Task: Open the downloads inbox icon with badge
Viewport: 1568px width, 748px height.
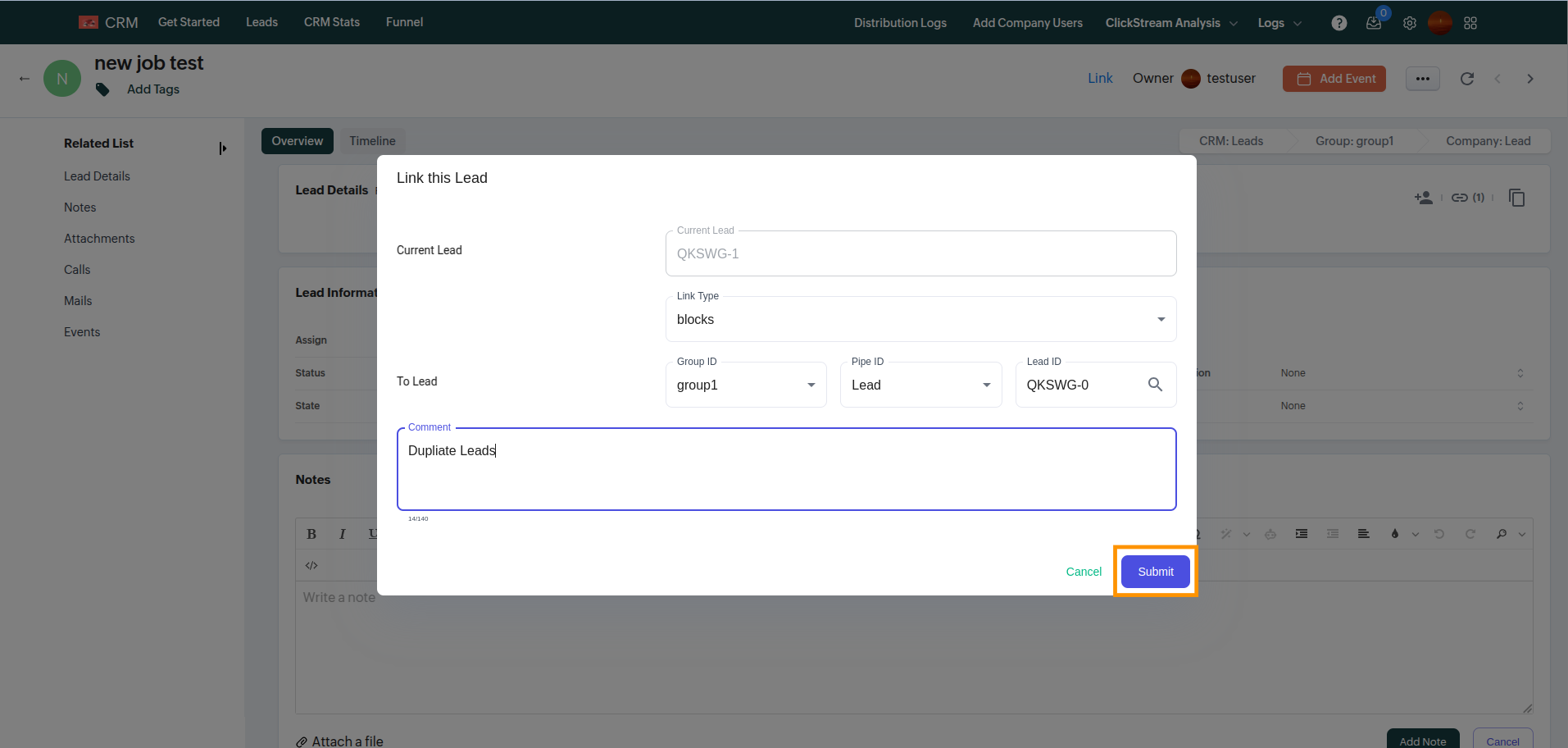Action: (1374, 23)
